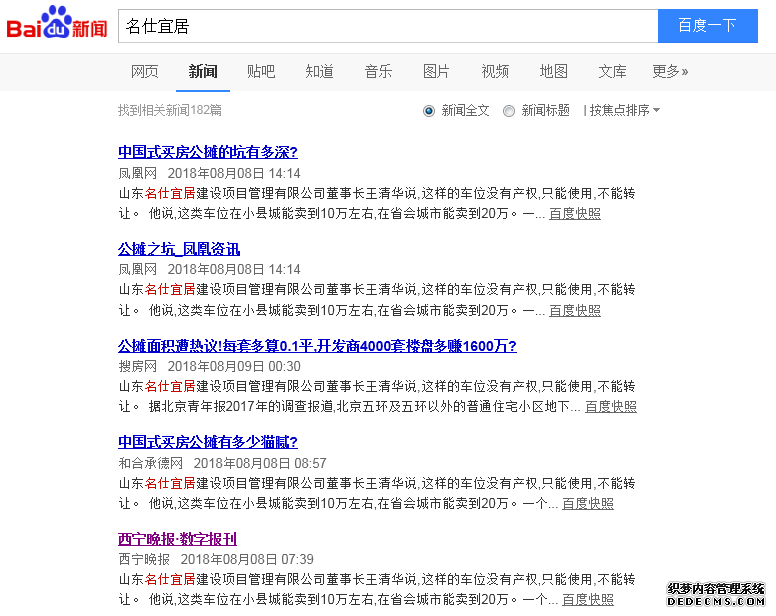Click source line 和合承德网 2018年08月08日 08:57
The width and height of the screenshot is (776, 616).
click(222, 463)
